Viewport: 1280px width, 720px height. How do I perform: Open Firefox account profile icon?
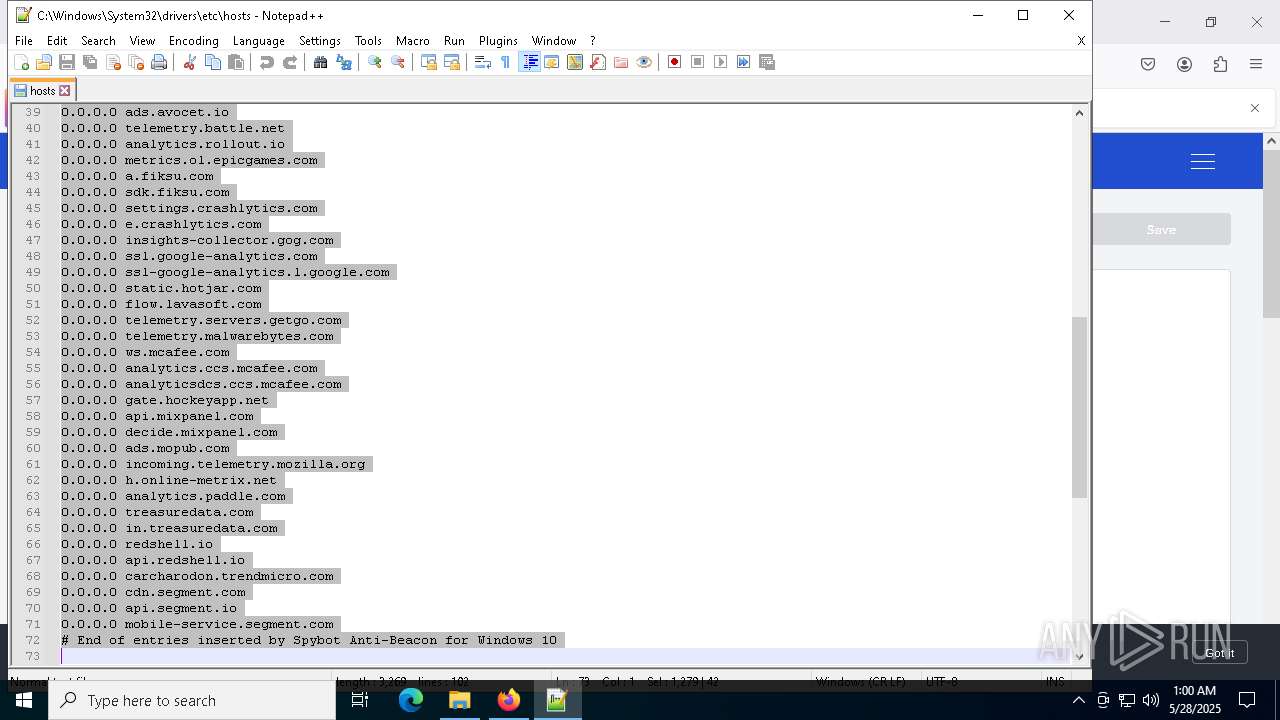(1184, 64)
